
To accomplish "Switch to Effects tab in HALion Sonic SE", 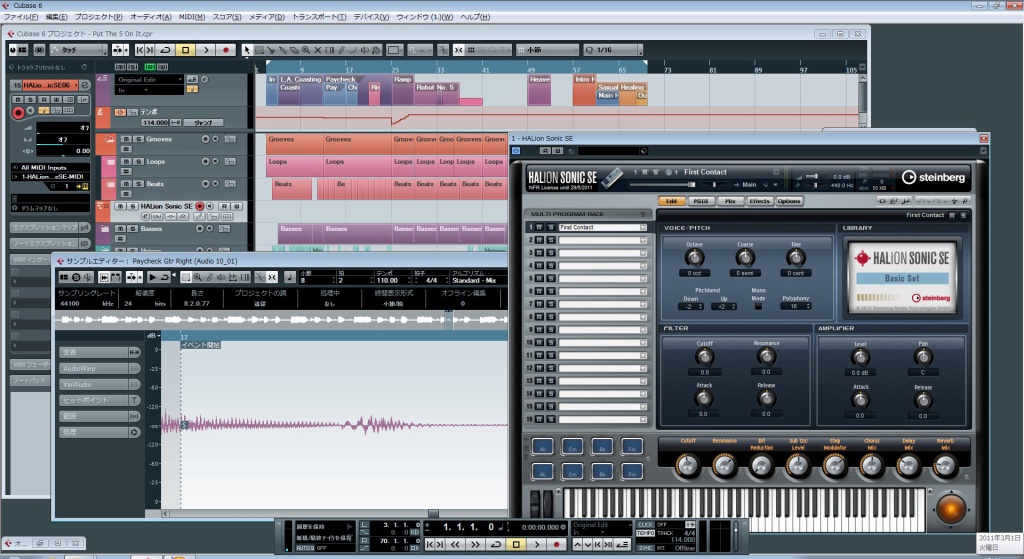I will [759, 201].
